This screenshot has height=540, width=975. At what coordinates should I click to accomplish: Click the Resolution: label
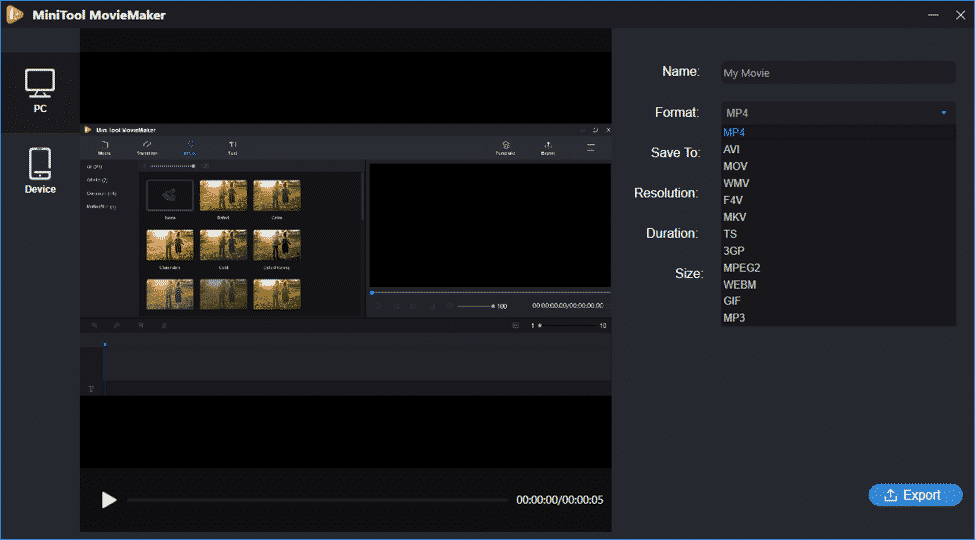tap(666, 193)
